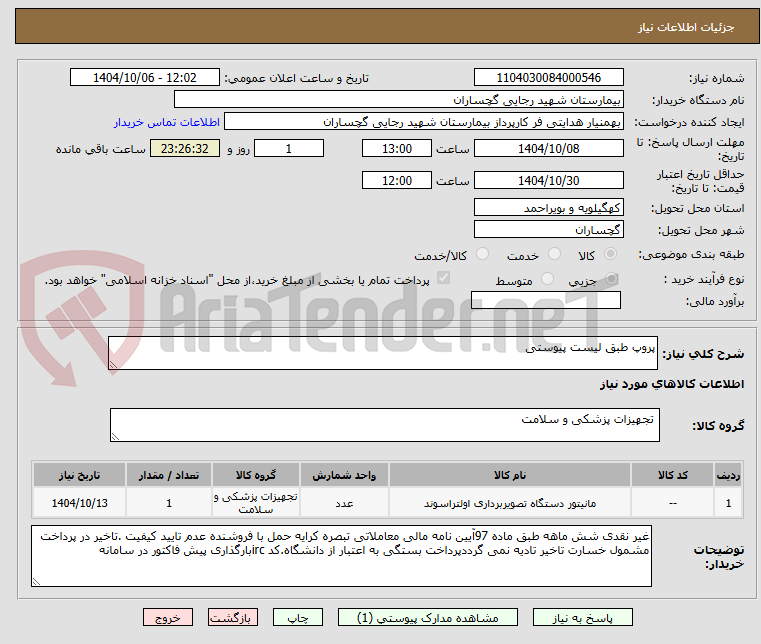
Task: Click the کد کالا column header
Action: pyautogui.click(x=672, y=475)
